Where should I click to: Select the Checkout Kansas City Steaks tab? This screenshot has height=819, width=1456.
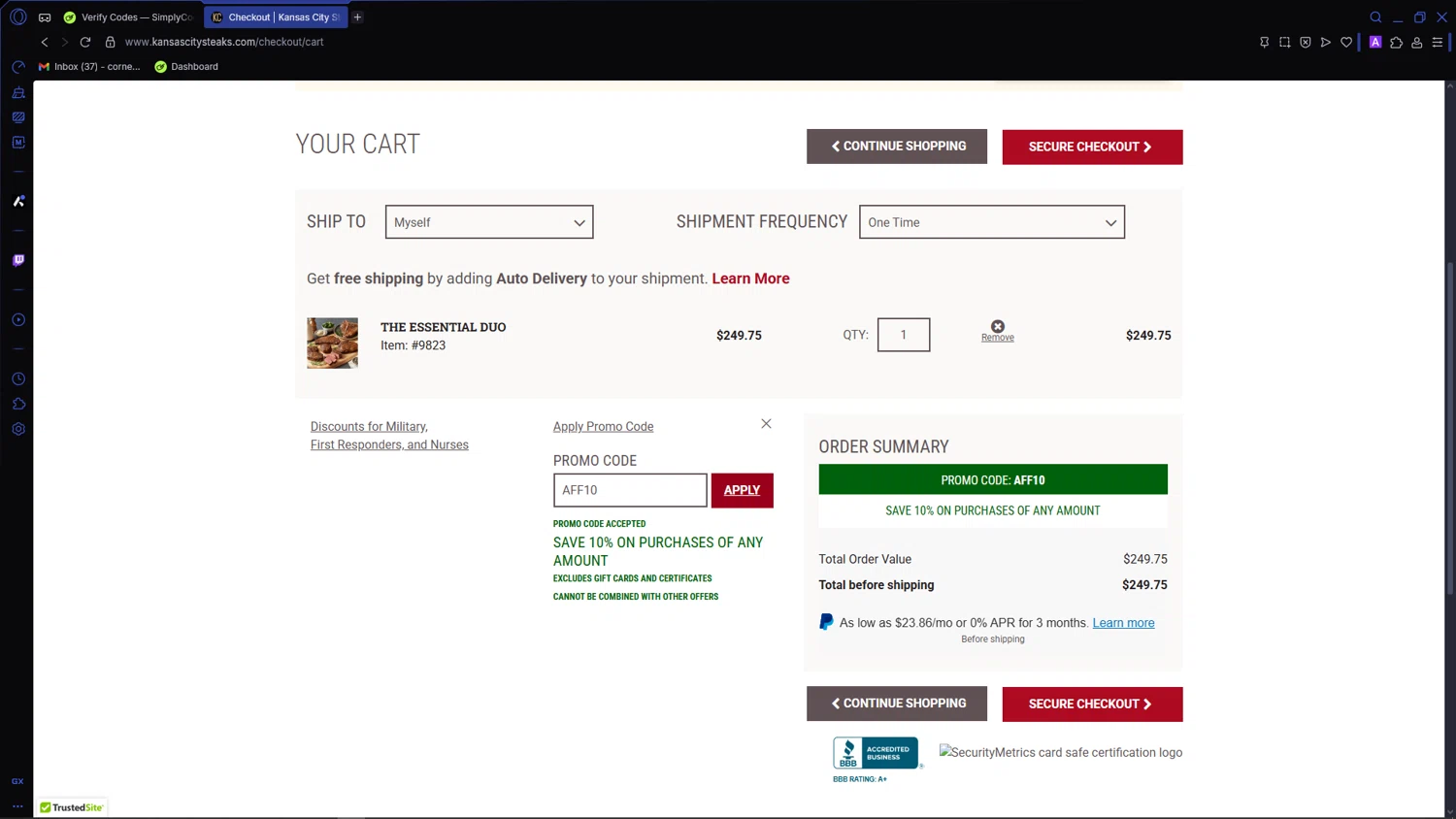[x=277, y=17]
